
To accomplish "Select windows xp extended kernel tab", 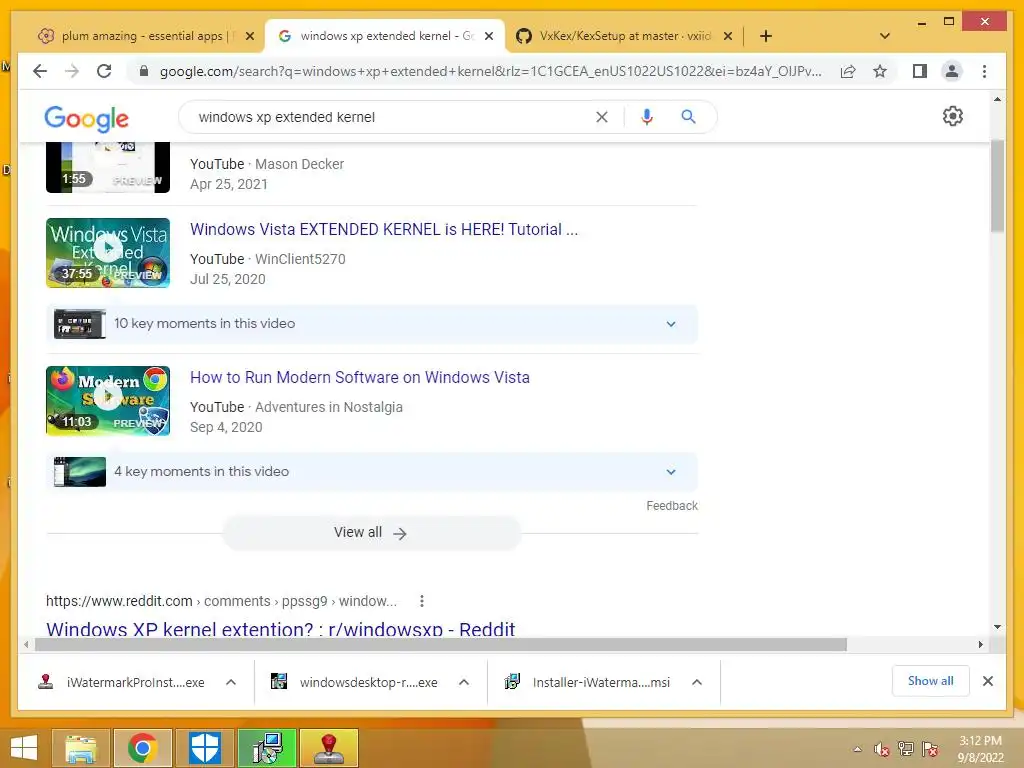I will (x=385, y=36).
